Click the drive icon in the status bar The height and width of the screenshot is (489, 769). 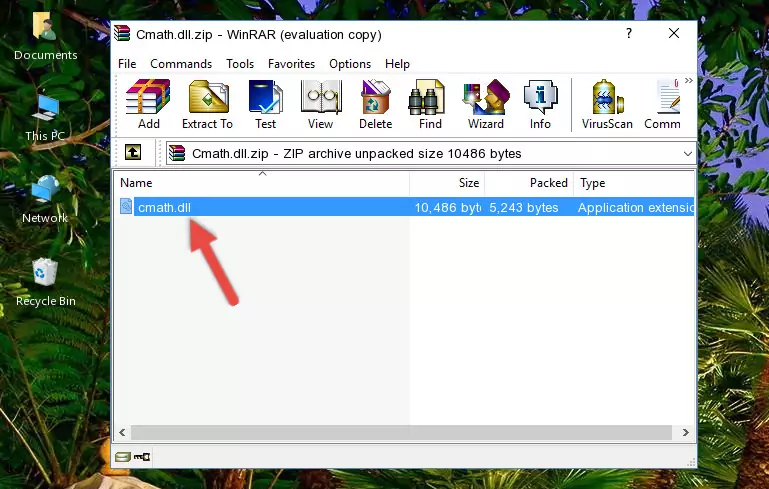(x=123, y=457)
